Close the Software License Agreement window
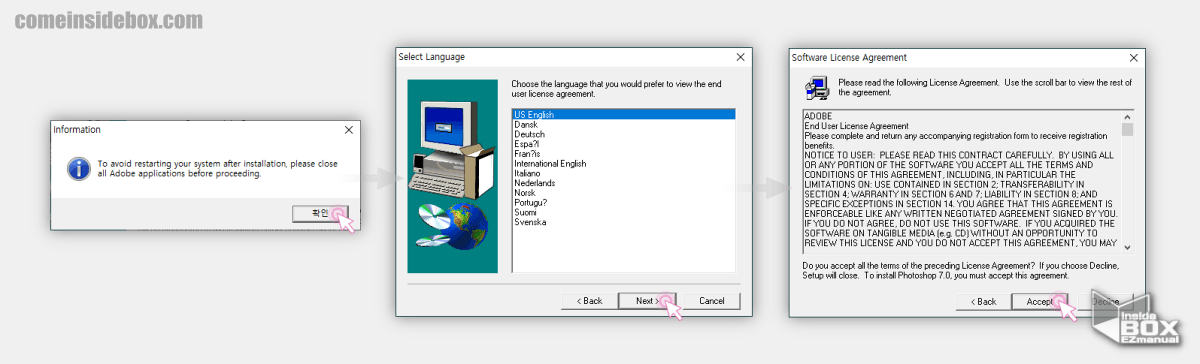This screenshot has width=1200, height=364. coord(1133,57)
